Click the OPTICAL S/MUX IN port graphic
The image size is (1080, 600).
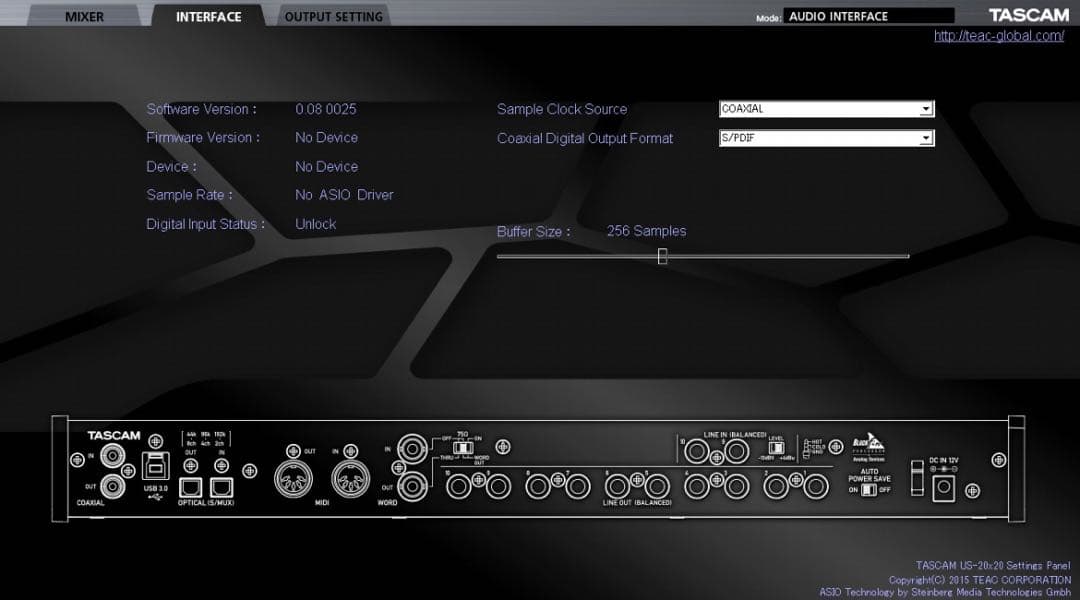(x=222, y=485)
